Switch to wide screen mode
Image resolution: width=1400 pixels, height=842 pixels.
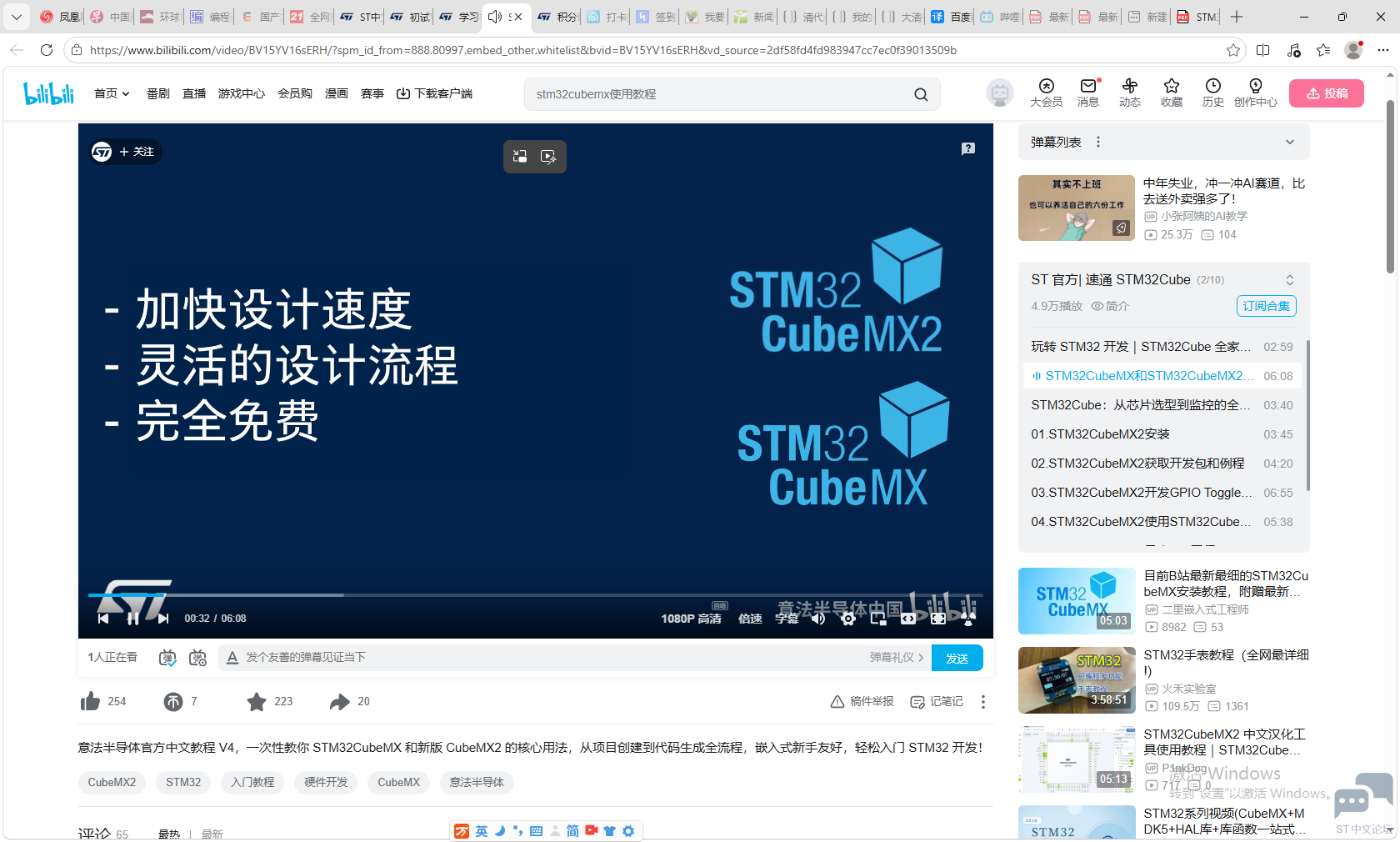pos(908,618)
